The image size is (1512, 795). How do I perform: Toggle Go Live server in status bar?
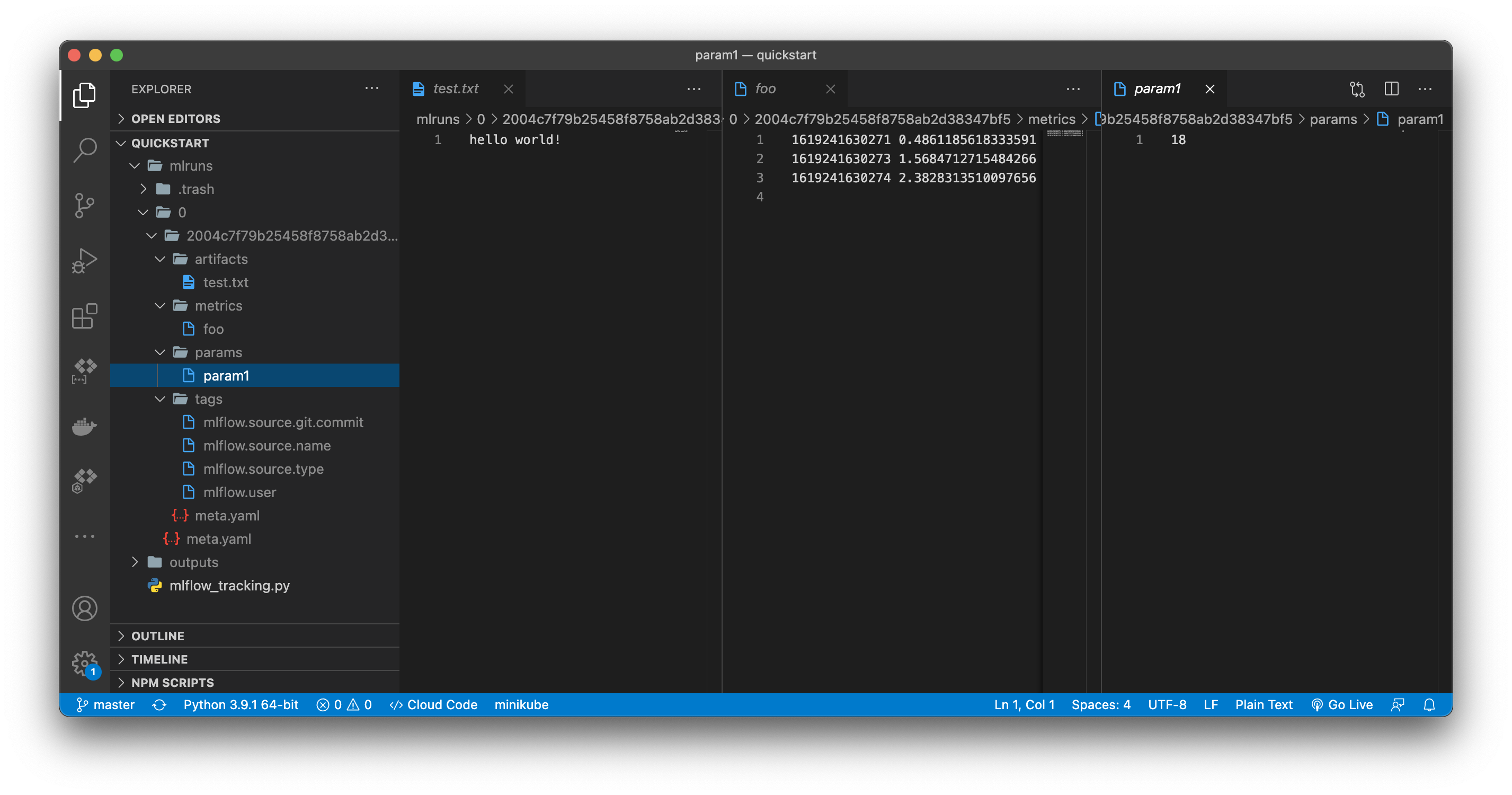coord(1342,704)
